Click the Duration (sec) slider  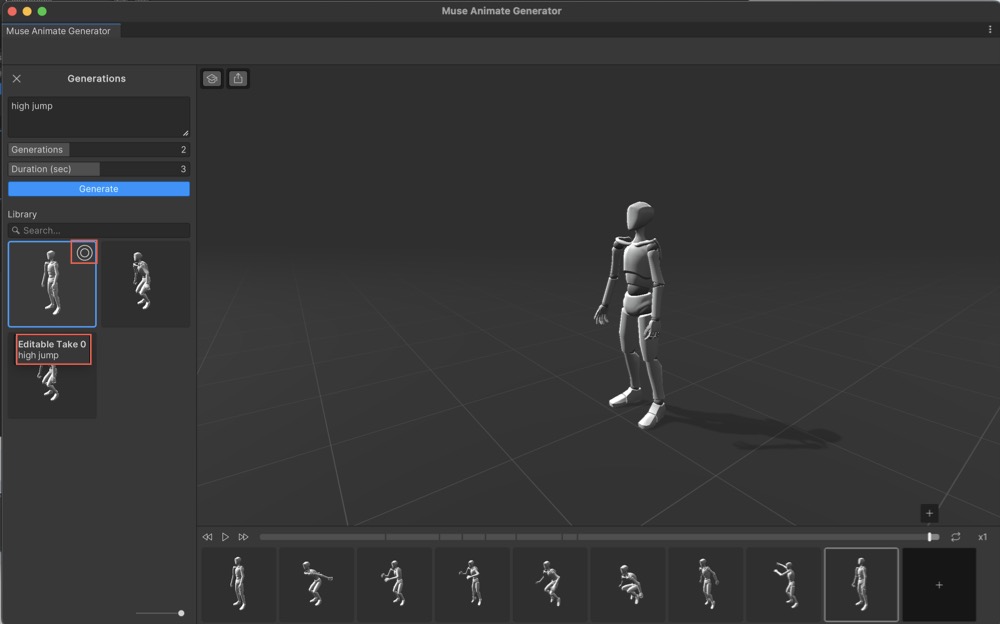[98, 169]
